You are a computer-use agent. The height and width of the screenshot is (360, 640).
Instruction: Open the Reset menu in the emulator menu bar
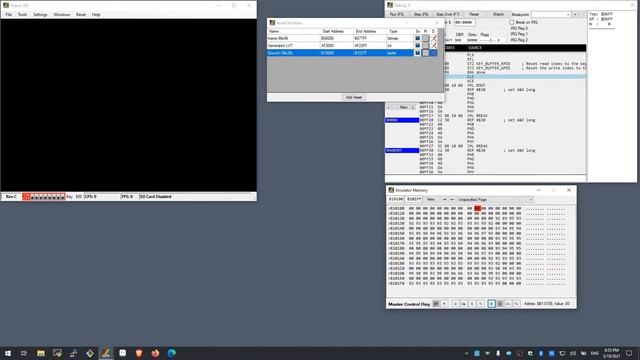click(x=81, y=15)
